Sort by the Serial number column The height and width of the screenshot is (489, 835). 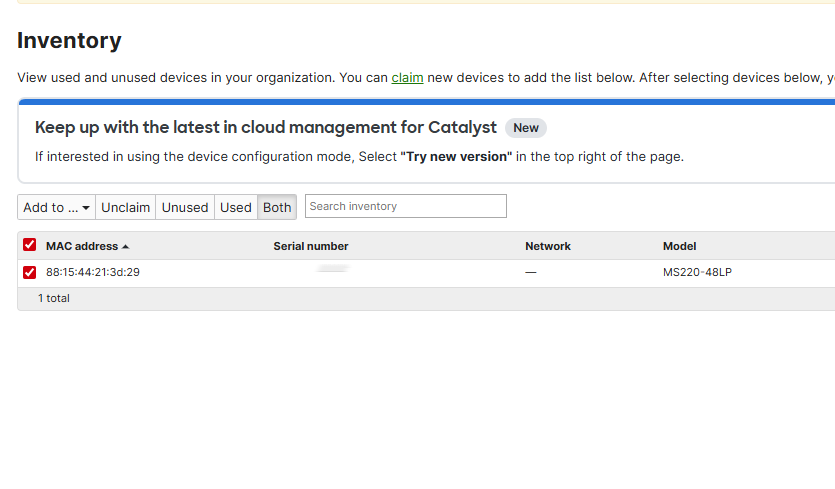311,246
